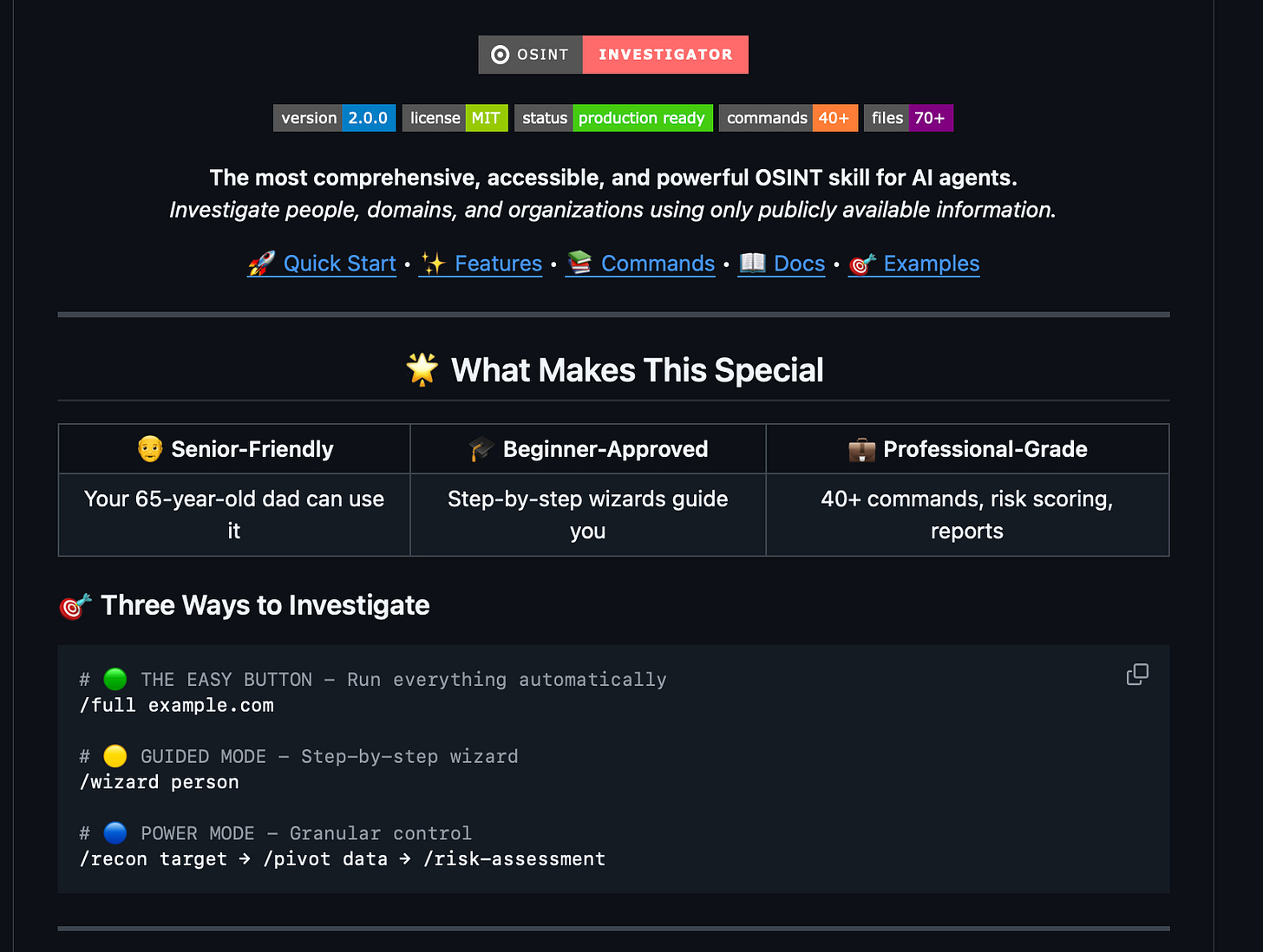Click the open book icon next to Docs
Image resolution: width=1263 pixels, height=952 pixels.
tap(754, 263)
